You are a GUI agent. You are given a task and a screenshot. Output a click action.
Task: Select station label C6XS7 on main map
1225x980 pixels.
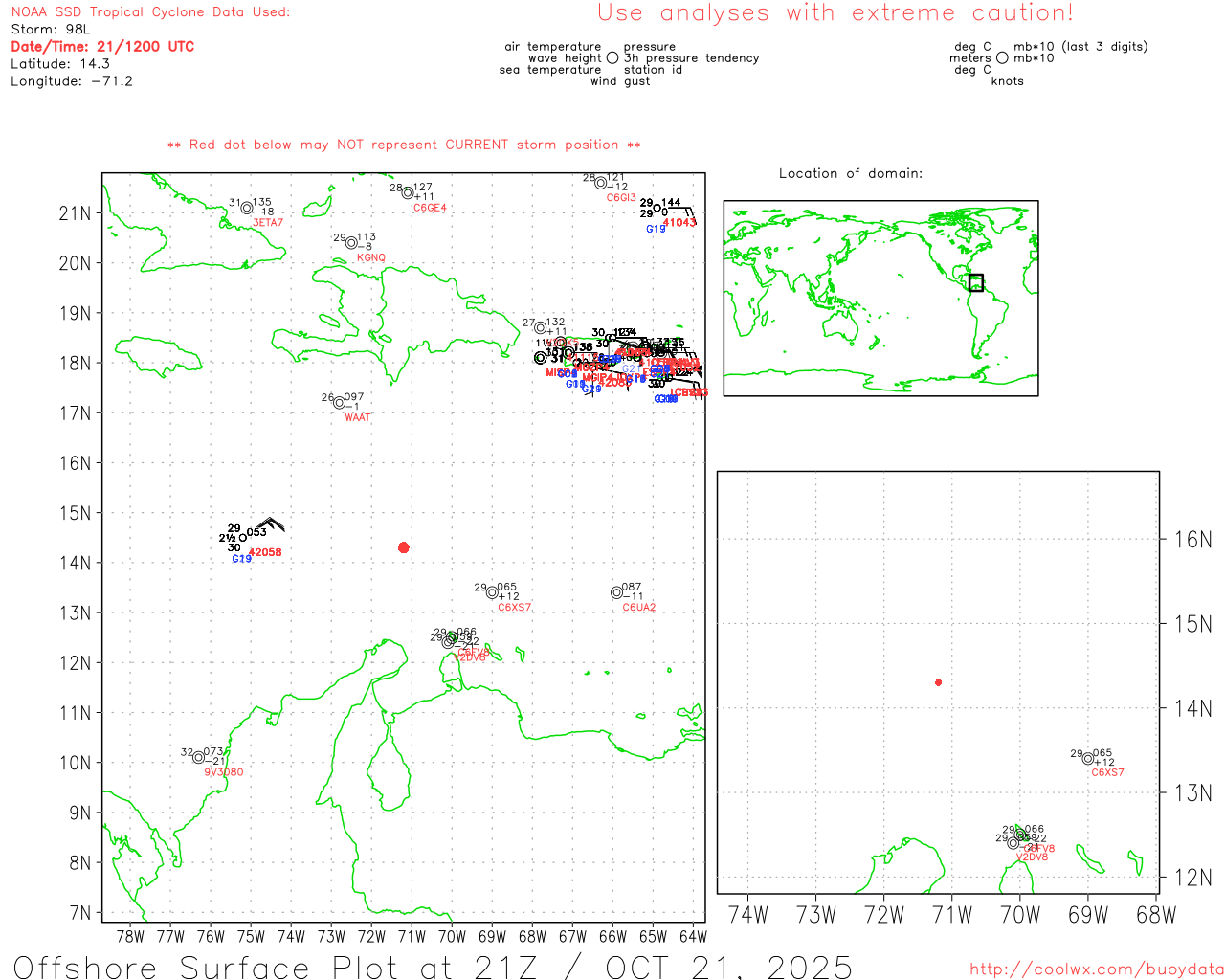[515, 608]
